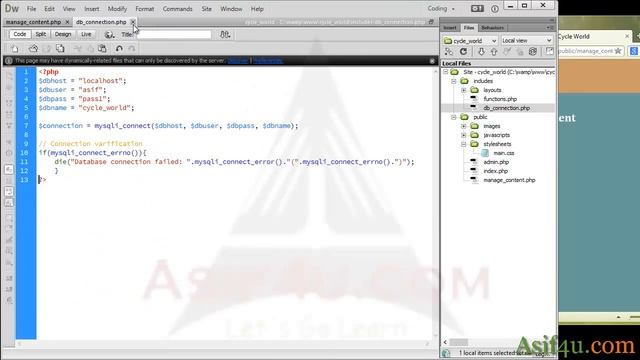Select manage_content.php in the Files tree
Image resolution: width=640 pixels, height=360 pixels.
[509, 180]
